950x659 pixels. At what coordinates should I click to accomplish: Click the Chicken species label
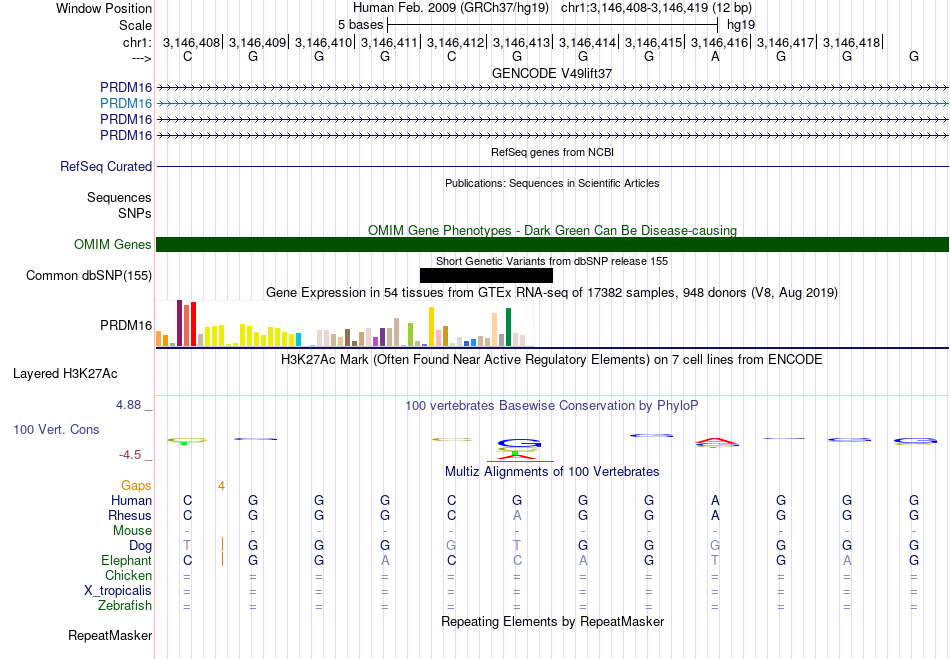(x=128, y=575)
